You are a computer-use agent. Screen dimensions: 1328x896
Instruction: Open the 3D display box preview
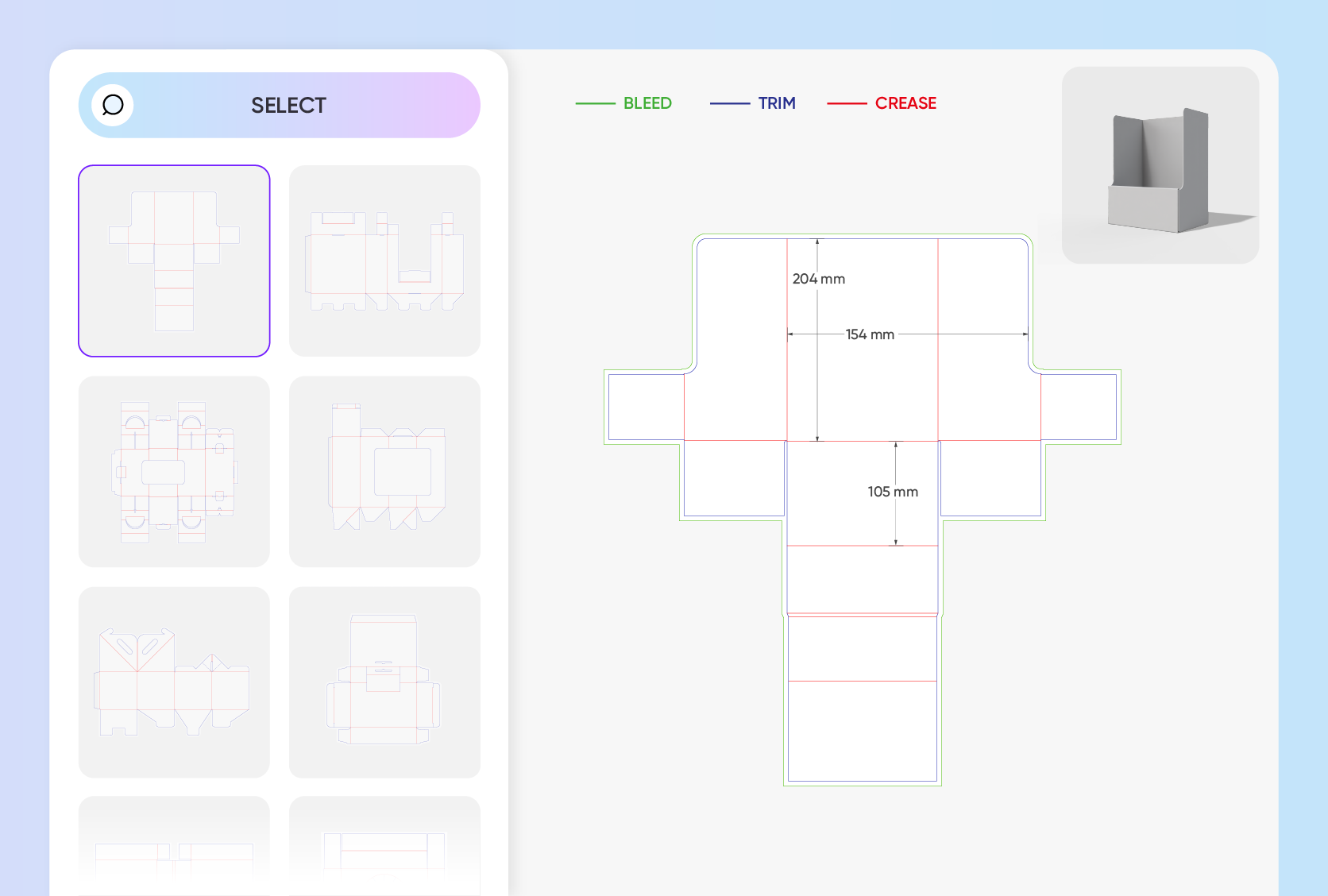click(1160, 165)
